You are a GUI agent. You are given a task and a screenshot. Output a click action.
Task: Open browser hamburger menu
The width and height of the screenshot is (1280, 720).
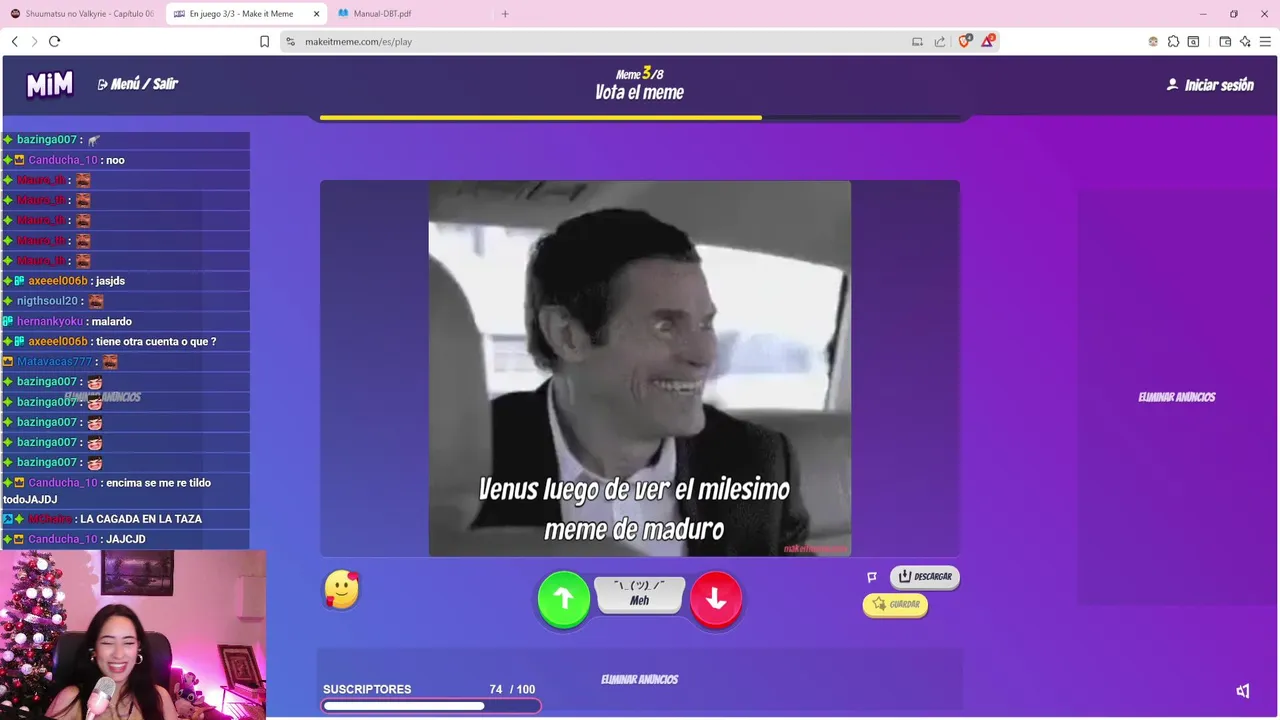(1265, 41)
